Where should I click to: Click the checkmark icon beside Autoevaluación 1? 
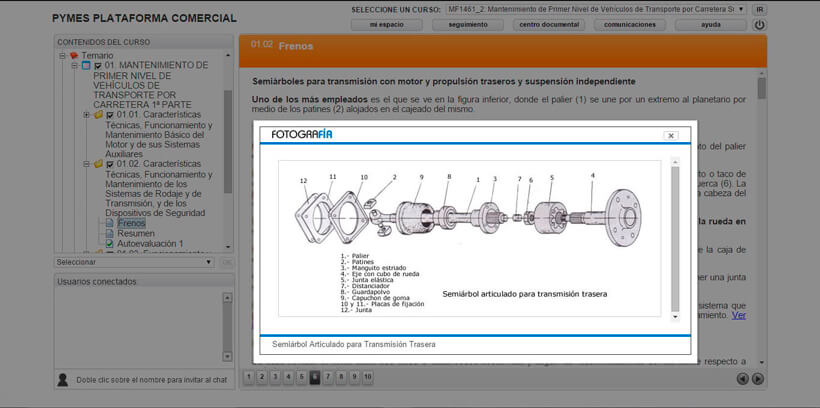click(x=109, y=243)
